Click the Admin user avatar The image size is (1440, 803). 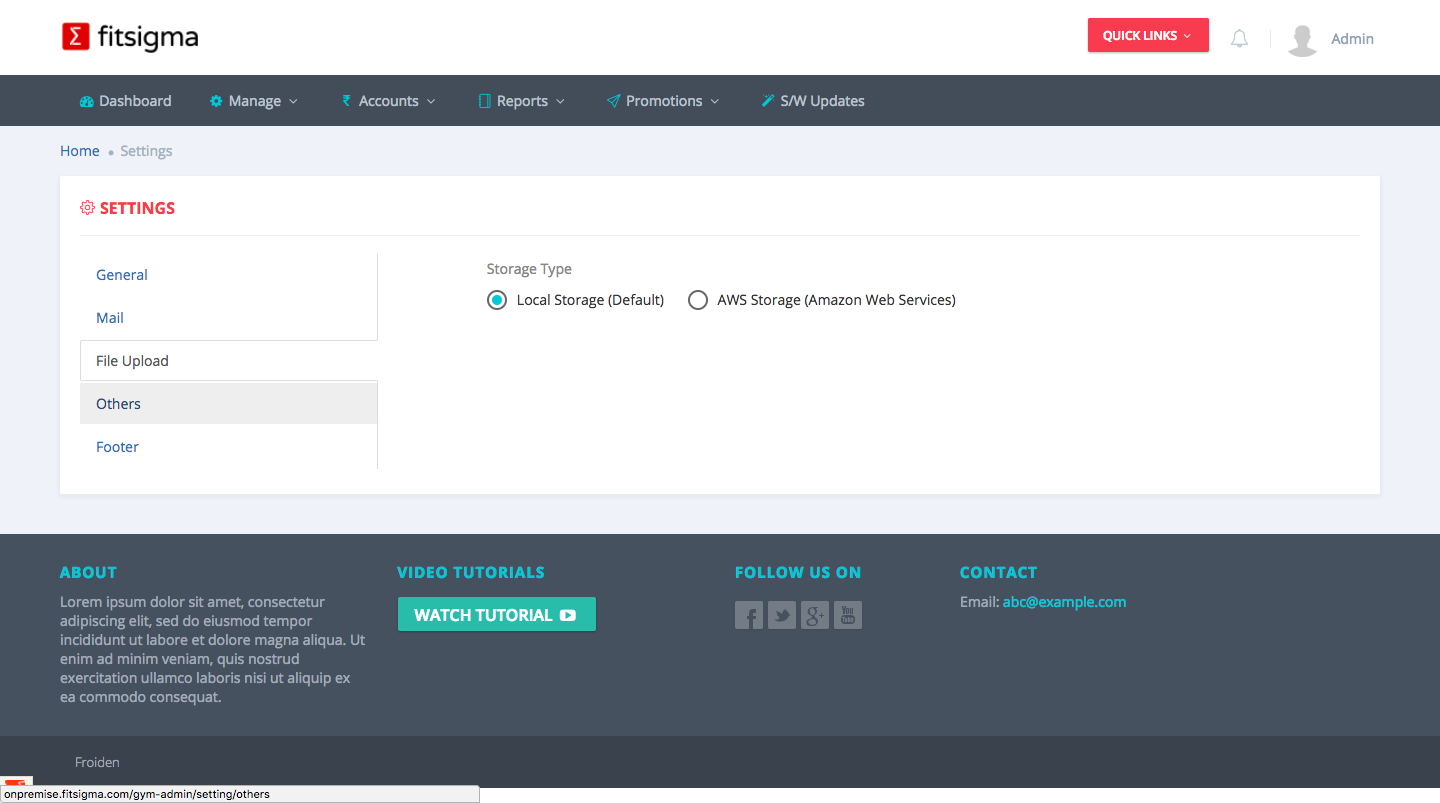pyautogui.click(x=1302, y=39)
